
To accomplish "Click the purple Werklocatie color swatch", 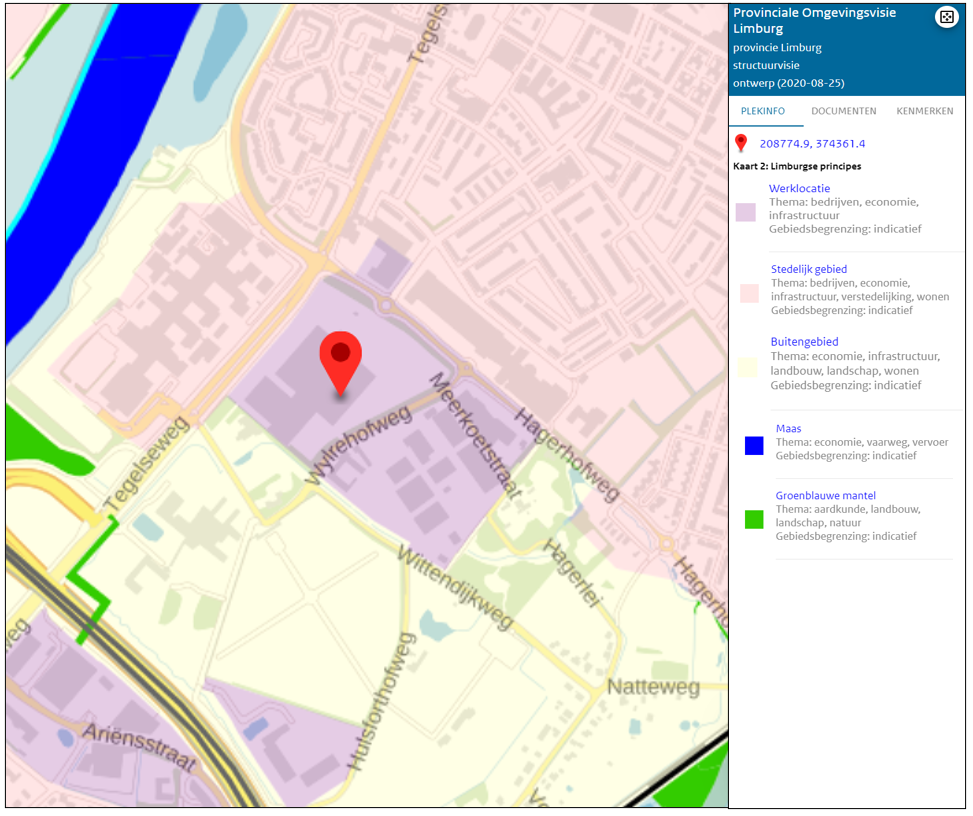I will pos(746,212).
